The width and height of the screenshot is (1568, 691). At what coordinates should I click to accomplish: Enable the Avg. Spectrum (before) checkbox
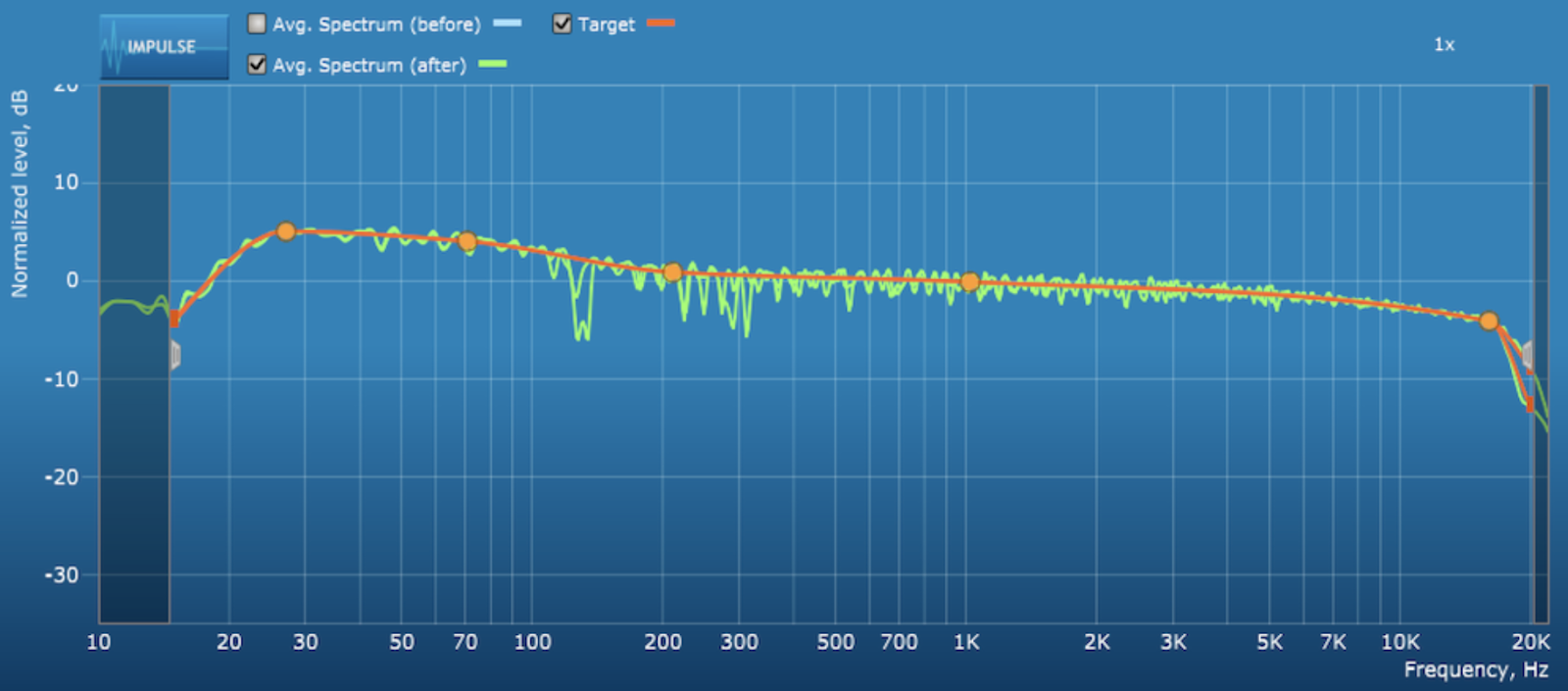click(257, 24)
